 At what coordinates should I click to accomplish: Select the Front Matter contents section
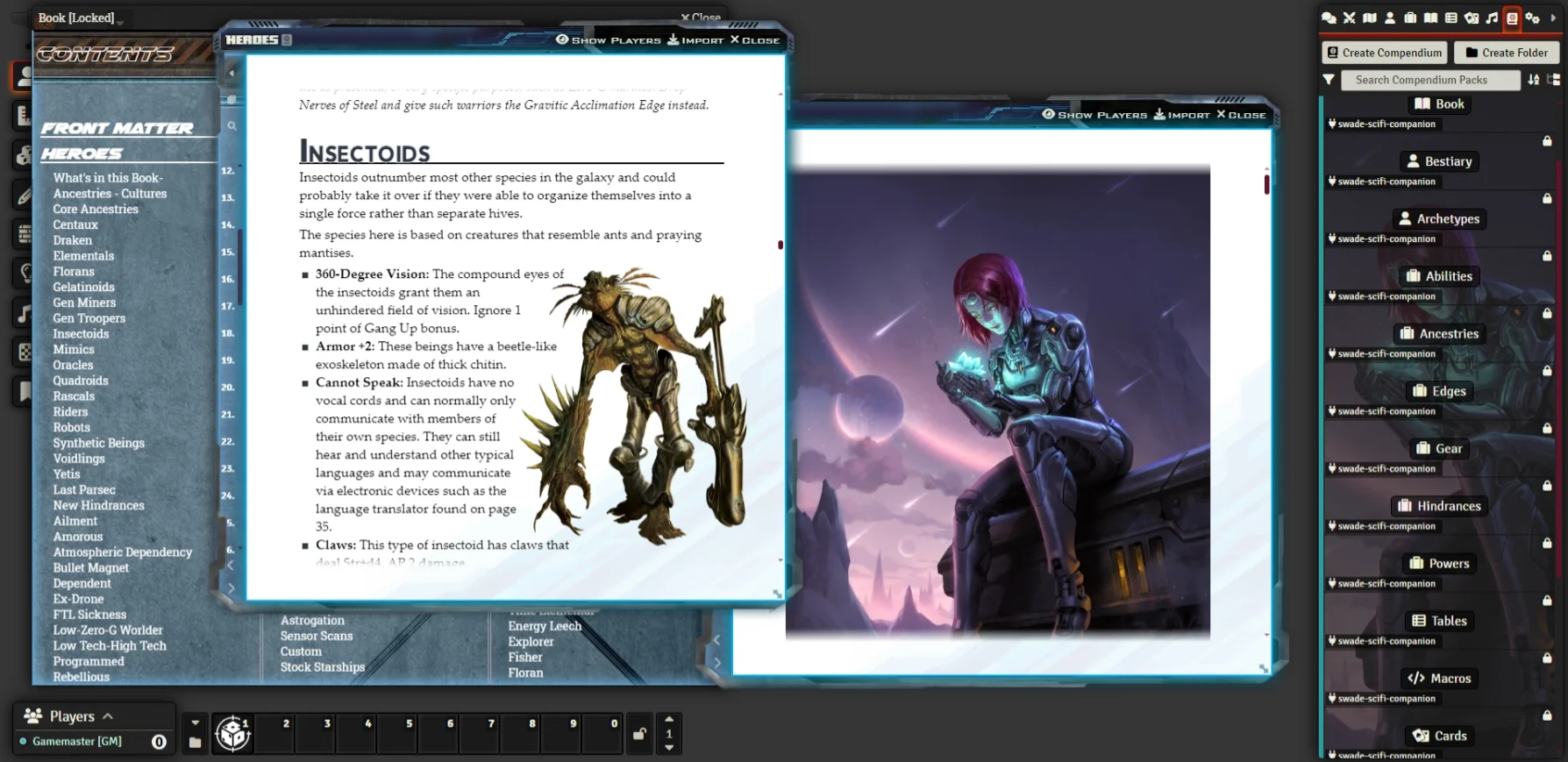pyautogui.click(x=117, y=129)
